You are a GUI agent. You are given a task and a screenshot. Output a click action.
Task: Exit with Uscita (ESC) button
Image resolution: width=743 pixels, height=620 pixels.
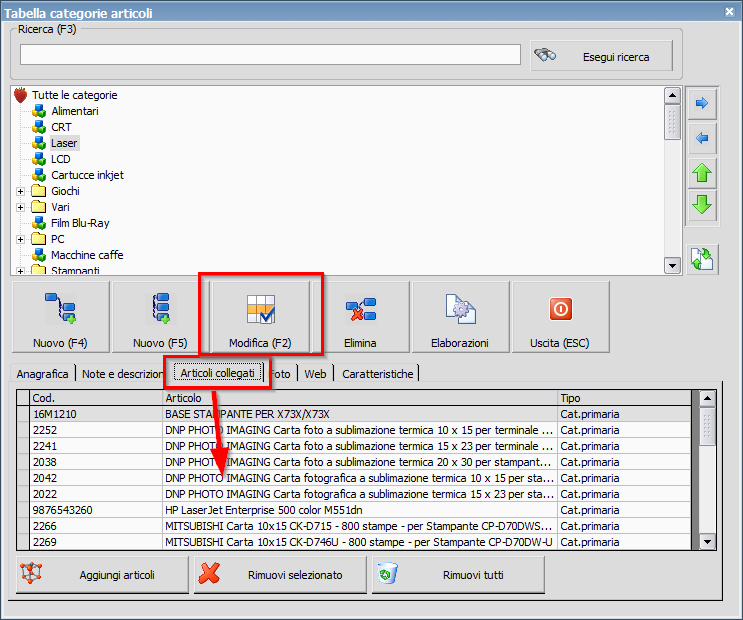pyautogui.click(x=560, y=317)
